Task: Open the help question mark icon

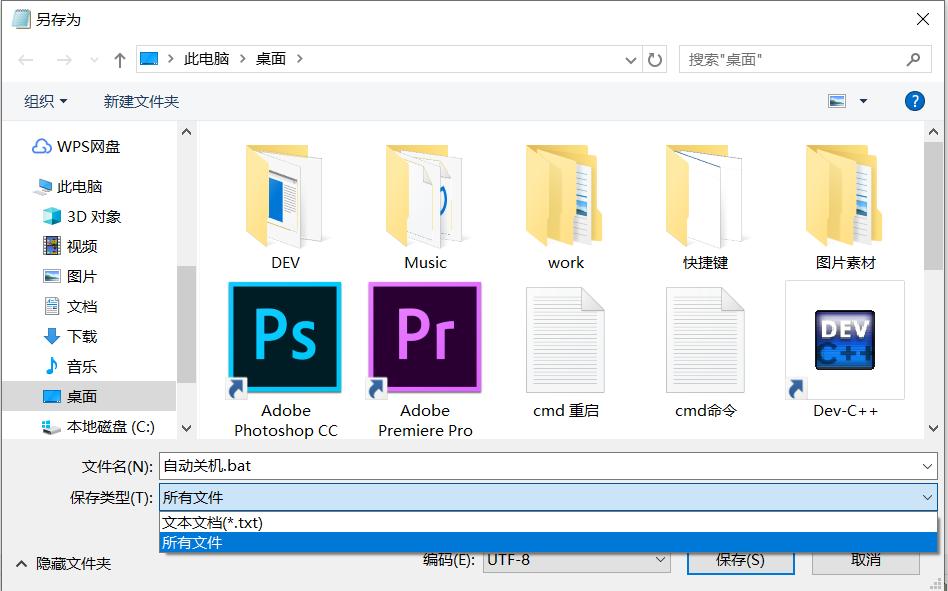Action: [914, 101]
